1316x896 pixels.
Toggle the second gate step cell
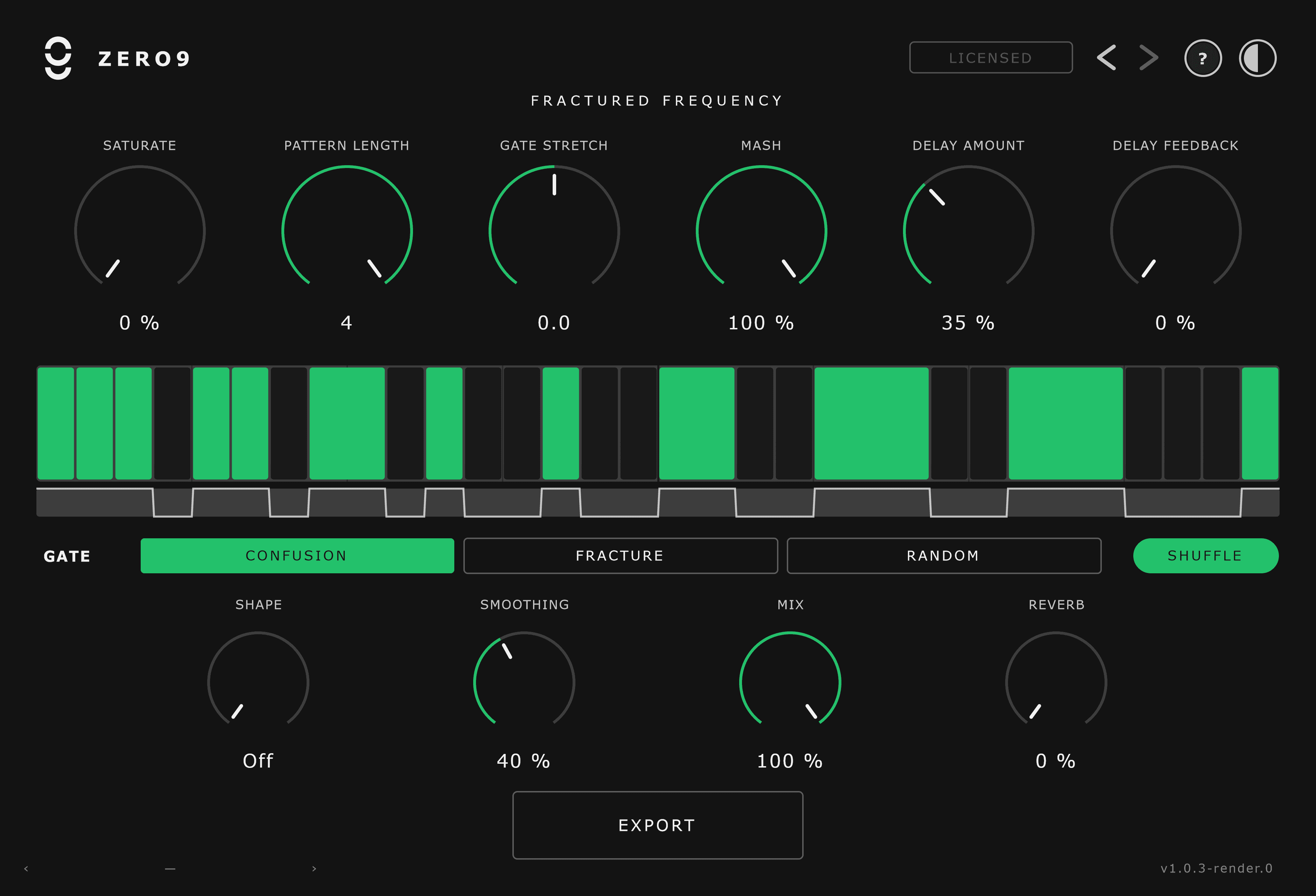pos(94,423)
